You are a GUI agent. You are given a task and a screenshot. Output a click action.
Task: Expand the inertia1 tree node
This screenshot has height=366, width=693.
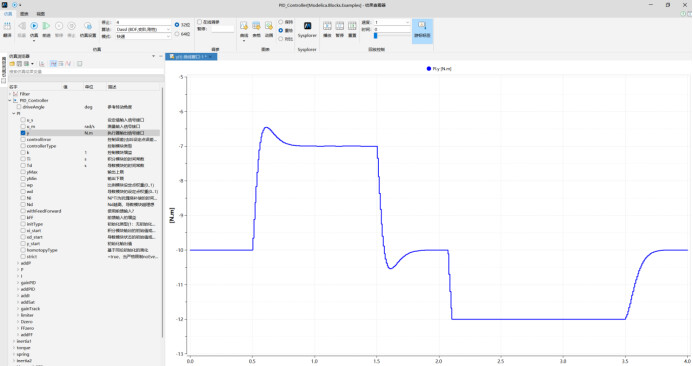pos(14,341)
